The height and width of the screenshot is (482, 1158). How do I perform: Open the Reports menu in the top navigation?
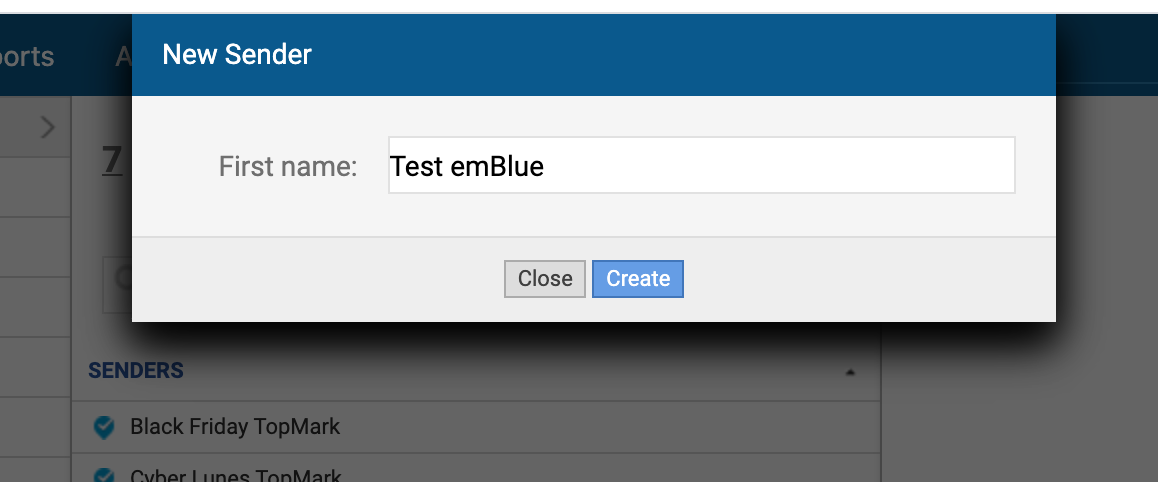tap(27, 56)
